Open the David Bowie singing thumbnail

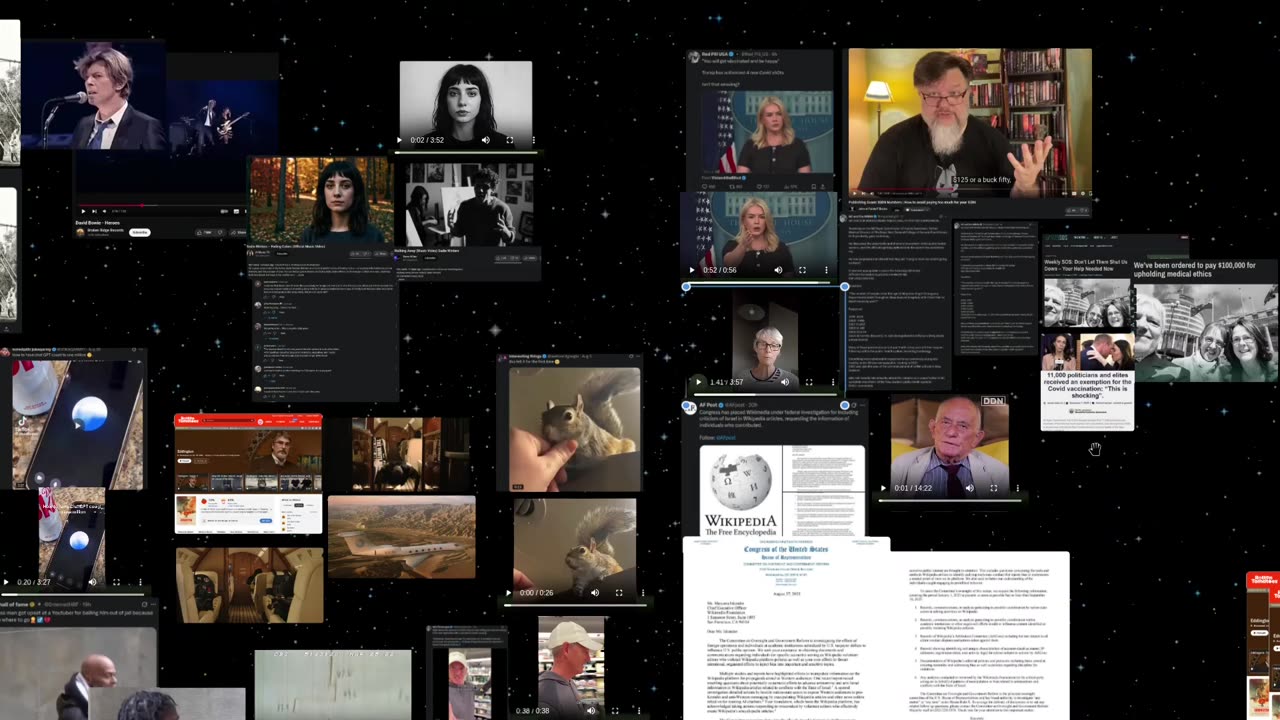coord(93,97)
